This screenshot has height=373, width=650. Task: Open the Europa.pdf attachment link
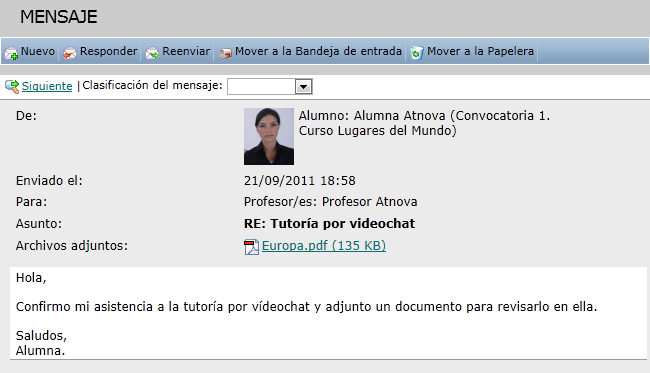click(x=324, y=245)
